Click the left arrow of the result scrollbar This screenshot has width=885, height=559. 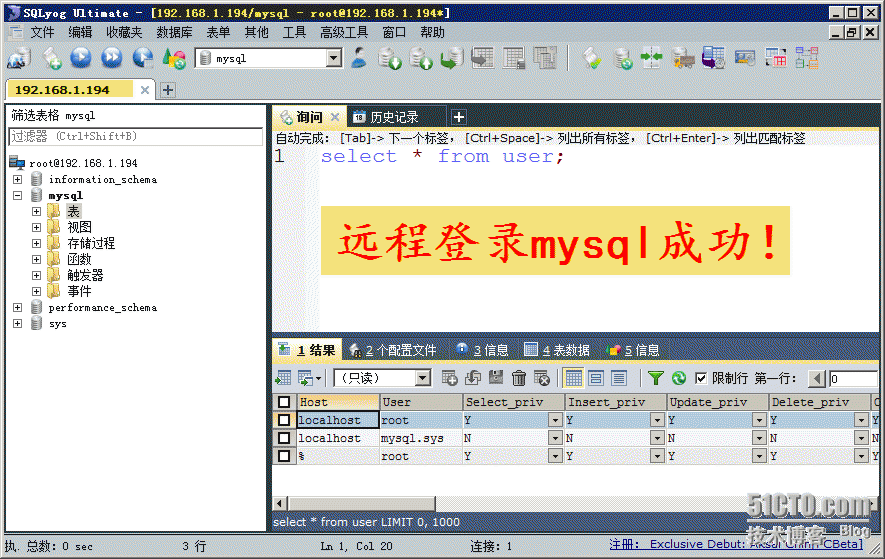click(x=280, y=503)
